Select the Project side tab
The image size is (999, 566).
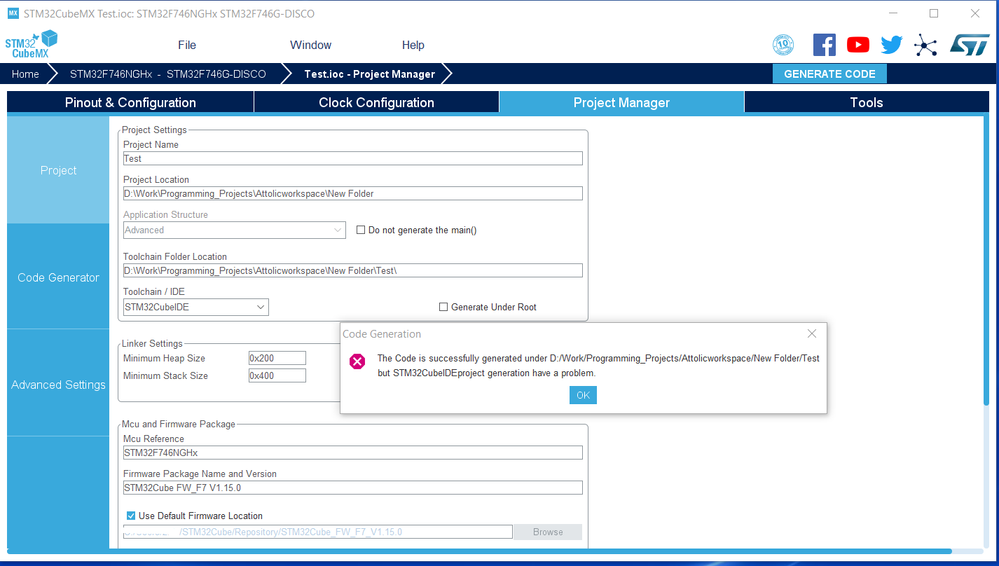coord(58,170)
